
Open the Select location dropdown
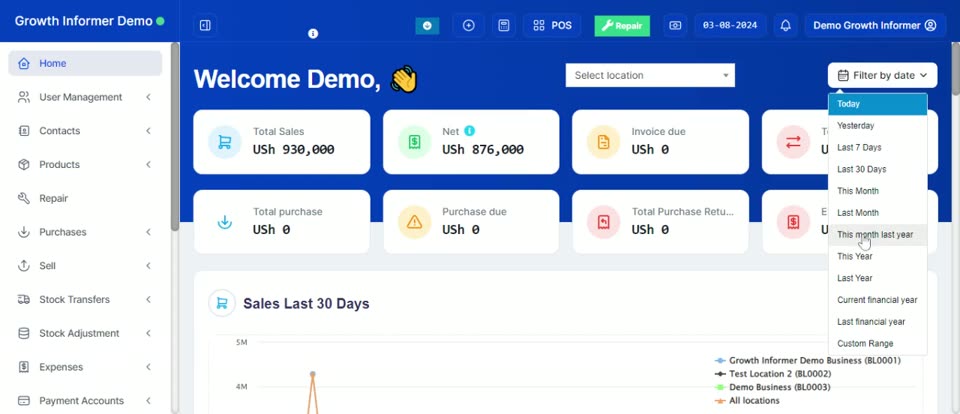[x=650, y=75]
